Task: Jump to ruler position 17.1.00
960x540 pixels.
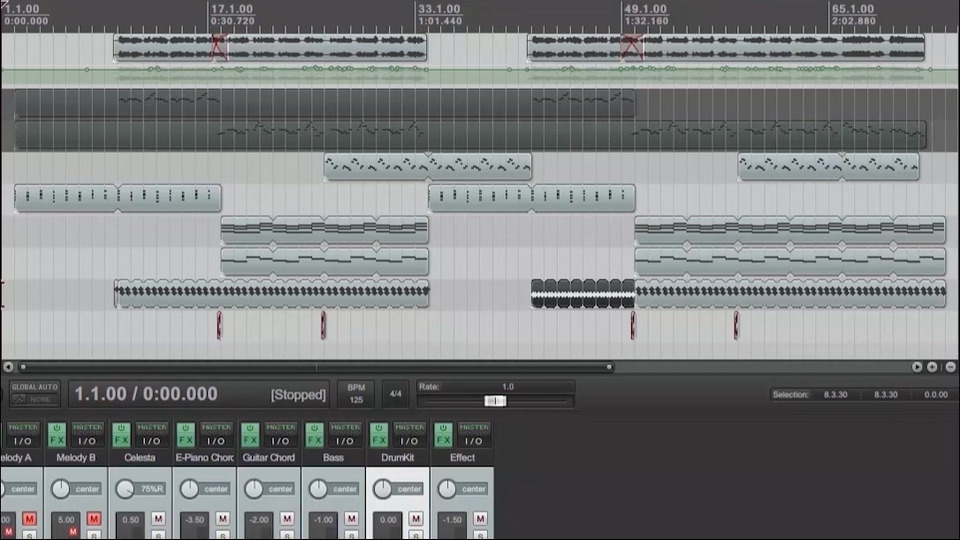Action: [231, 9]
